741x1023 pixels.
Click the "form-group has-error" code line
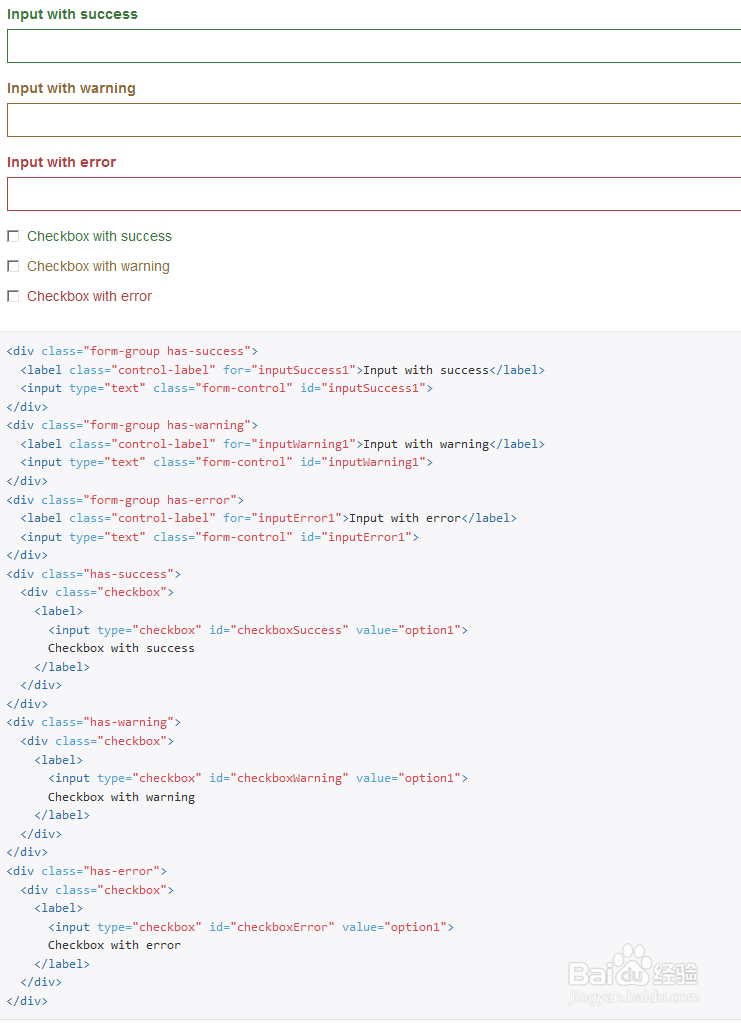125,499
